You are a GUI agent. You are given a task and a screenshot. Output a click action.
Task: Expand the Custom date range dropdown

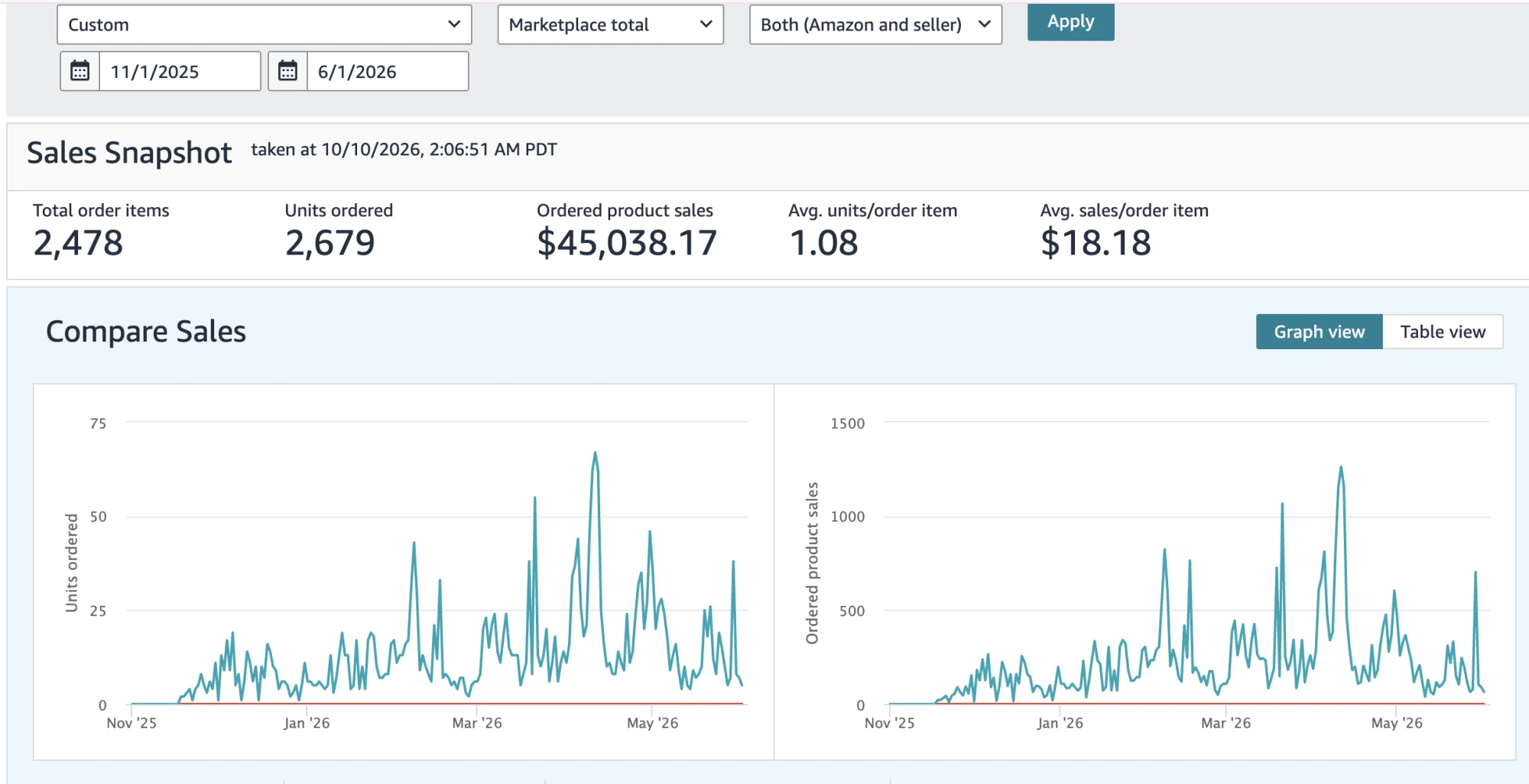pyautogui.click(x=264, y=24)
